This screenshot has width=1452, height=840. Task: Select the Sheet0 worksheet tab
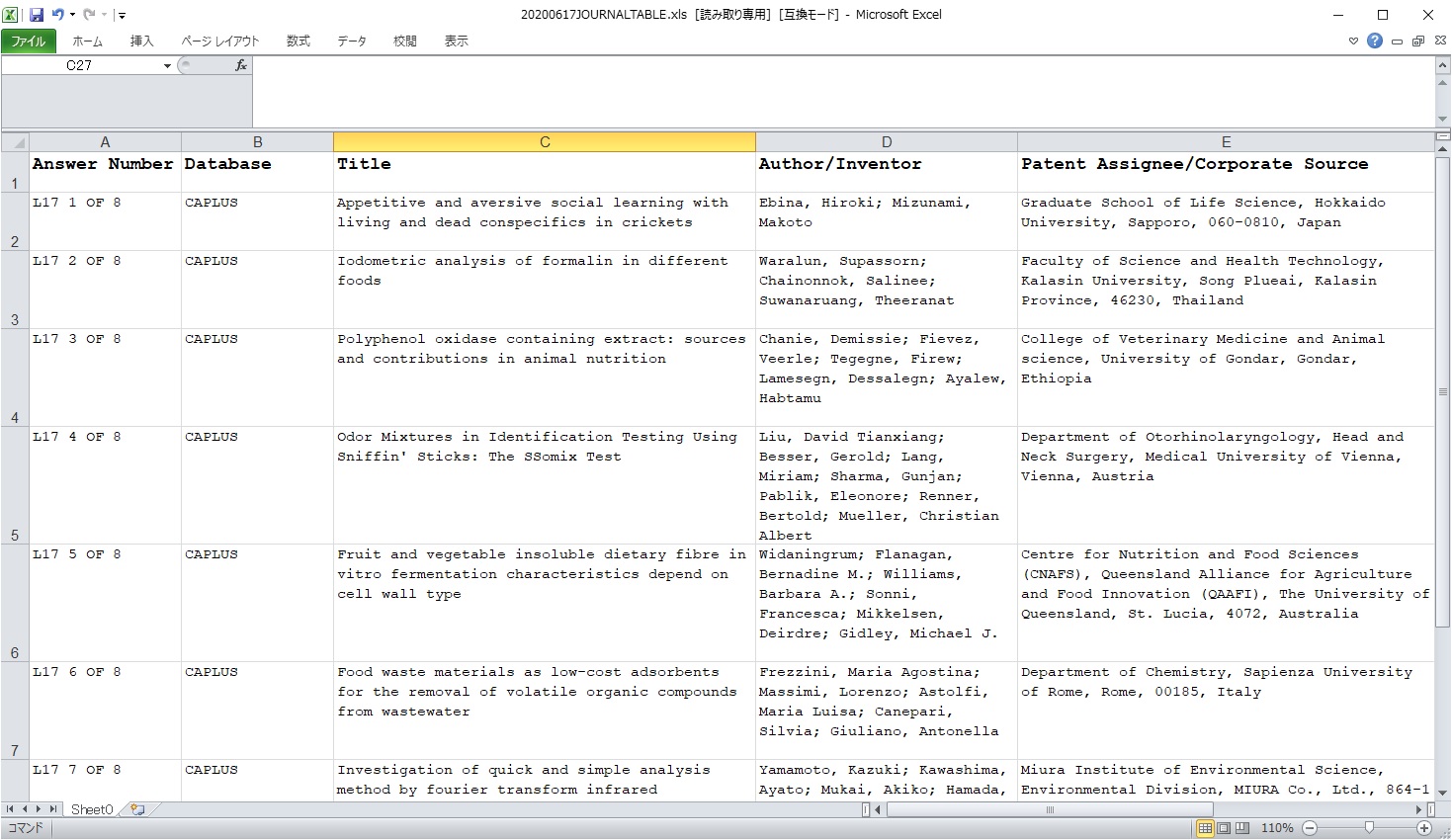[x=92, y=809]
